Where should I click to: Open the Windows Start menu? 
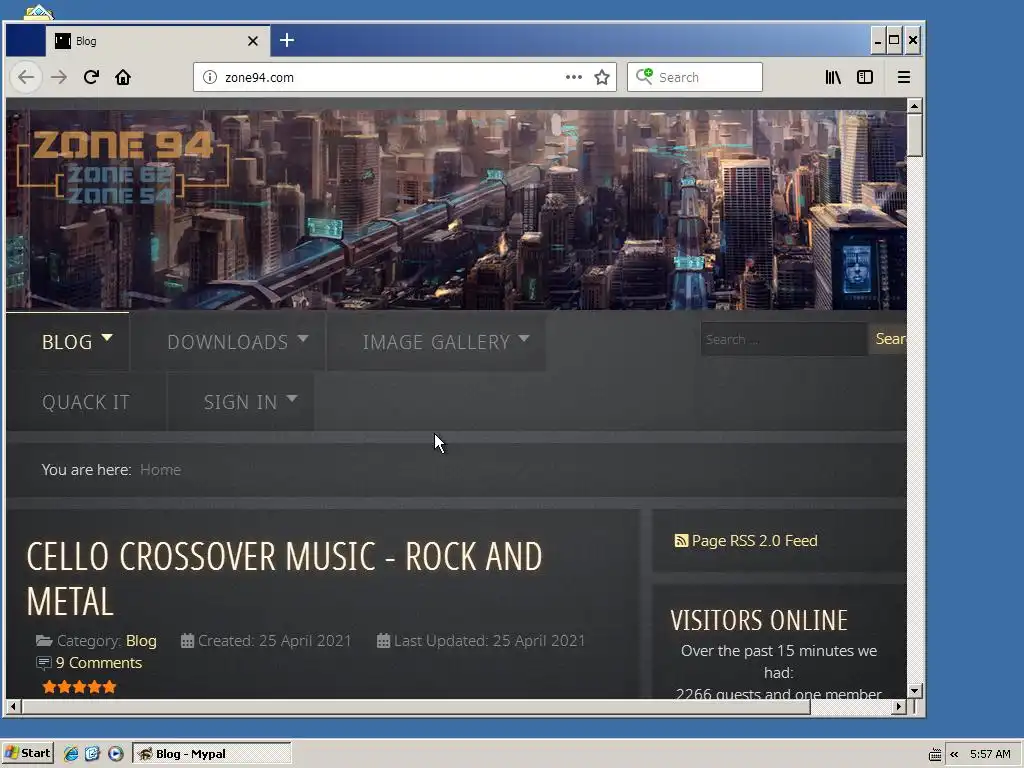pos(27,753)
